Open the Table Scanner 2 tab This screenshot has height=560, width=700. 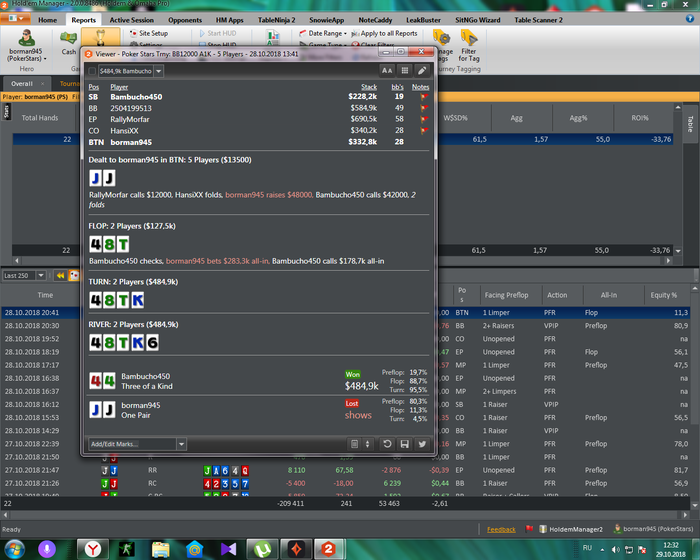538,20
